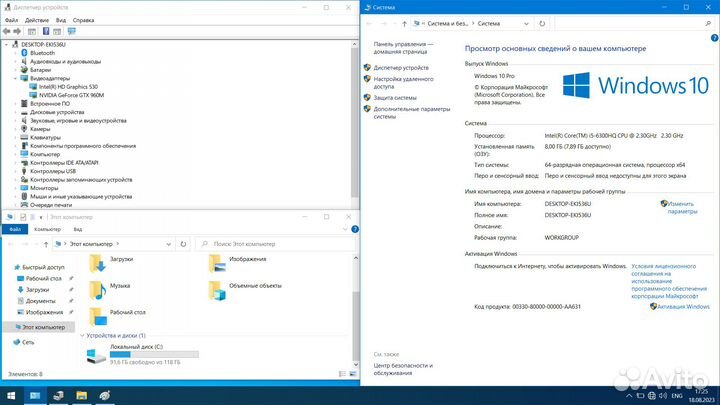
Task: Click the Up arrow in Explorer navigation
Action: (x=45, y=244)
